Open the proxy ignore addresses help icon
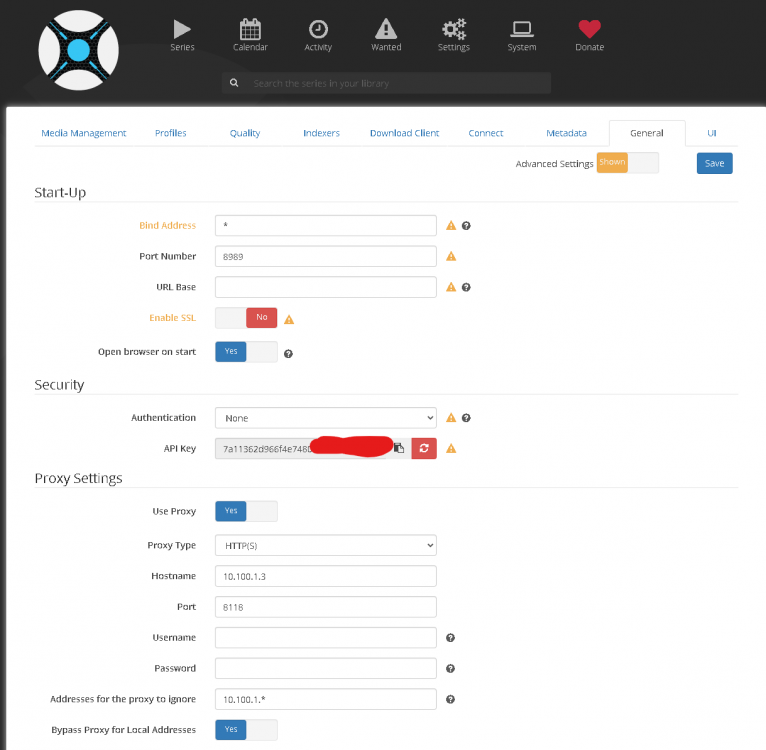Screen dimensions: 766x750 pyautogui.click(x=450, y=699)
